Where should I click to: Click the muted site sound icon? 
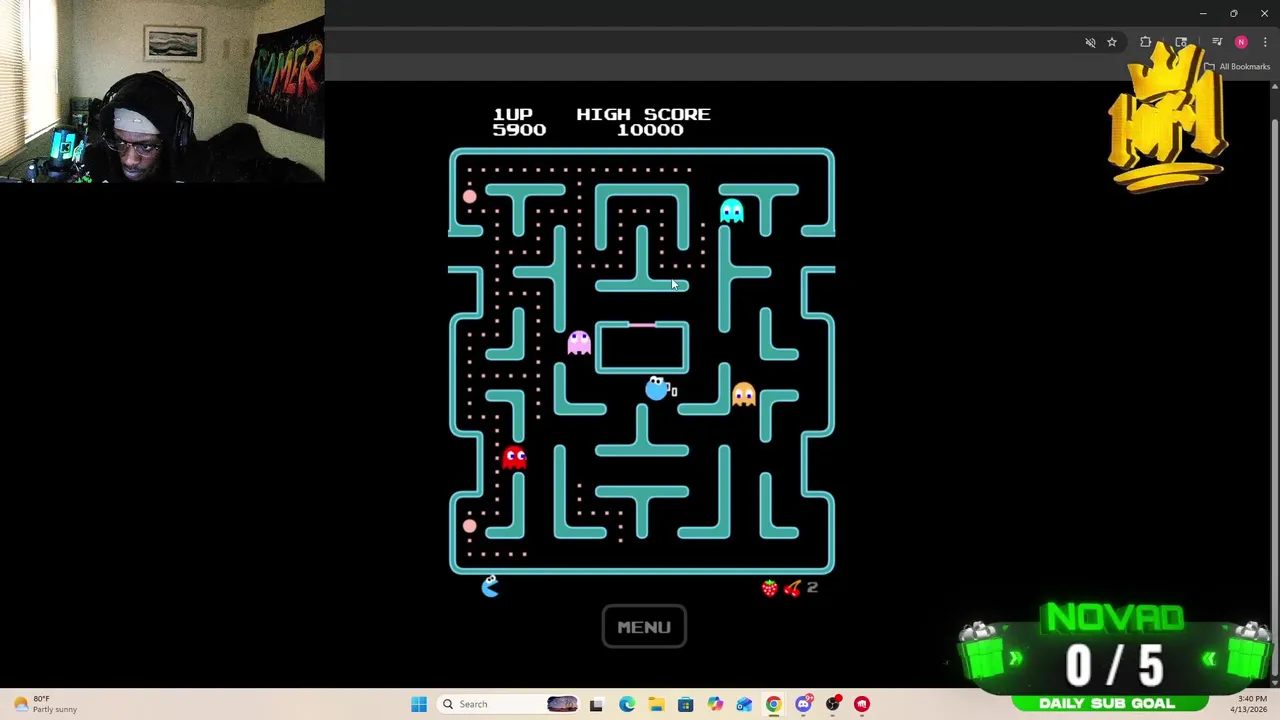point(1090,42)
